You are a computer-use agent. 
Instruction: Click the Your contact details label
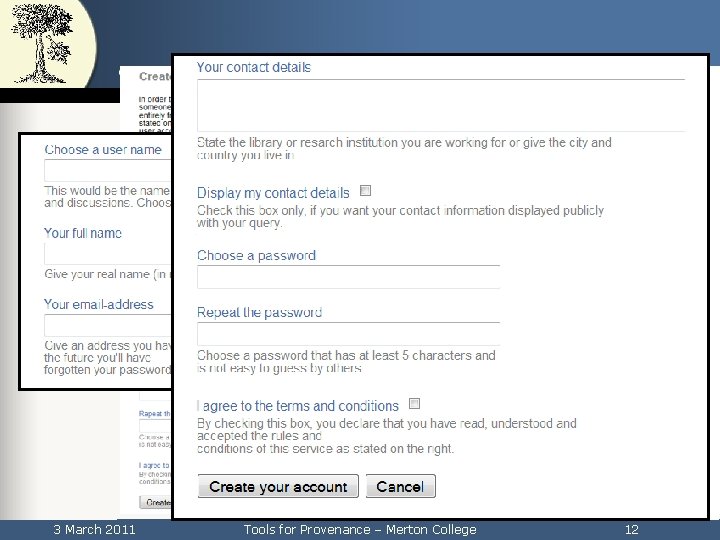[254, 67]
